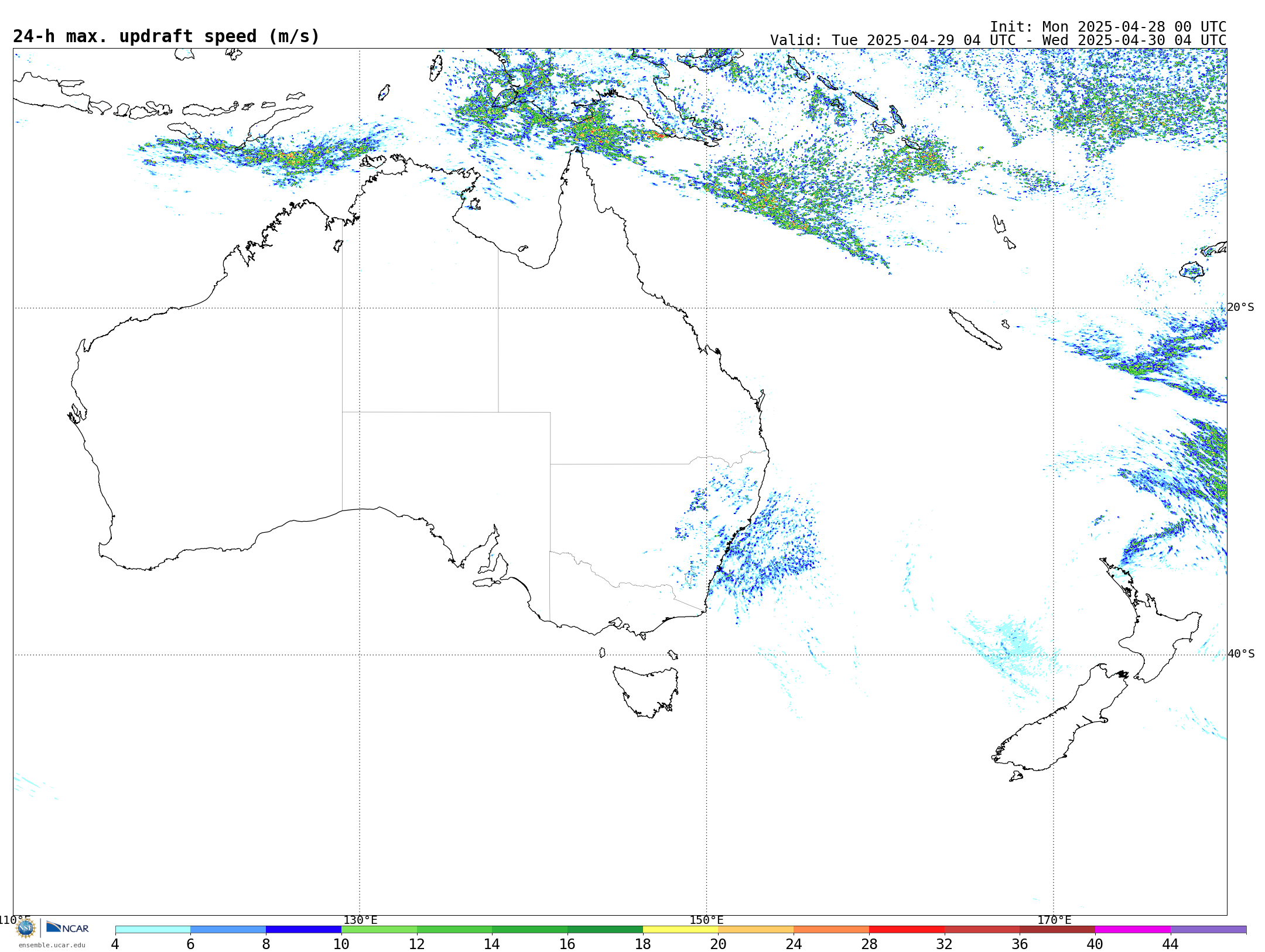This screenshot has height=952, width=1265.
Task: Click the 170°E longitude label
Action: 1054,920
